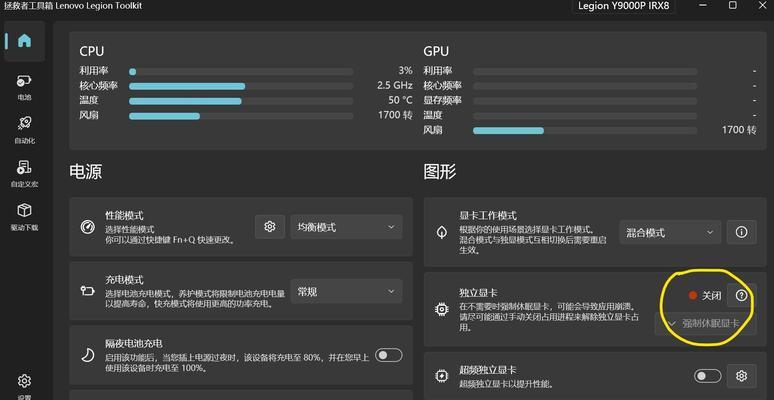Image resolution: width=774 pixels, height=400 pixels.
Task: Click the GPU fan 1700 转 value
Action: 739,130
